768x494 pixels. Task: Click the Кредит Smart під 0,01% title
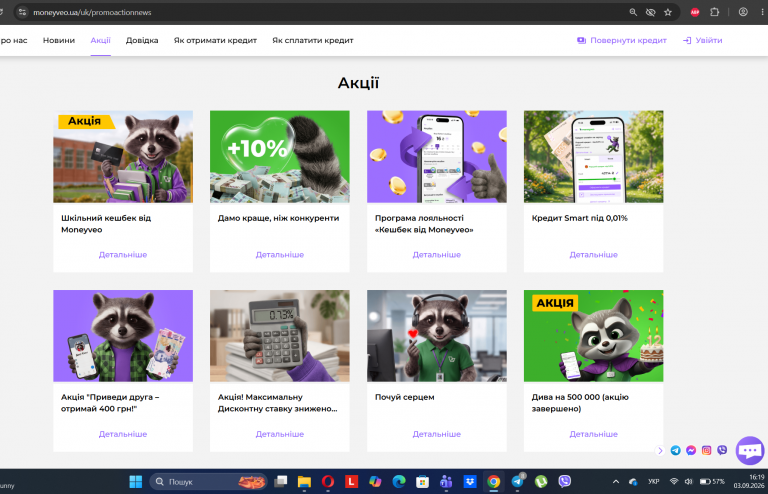click(x=579, y=218)
